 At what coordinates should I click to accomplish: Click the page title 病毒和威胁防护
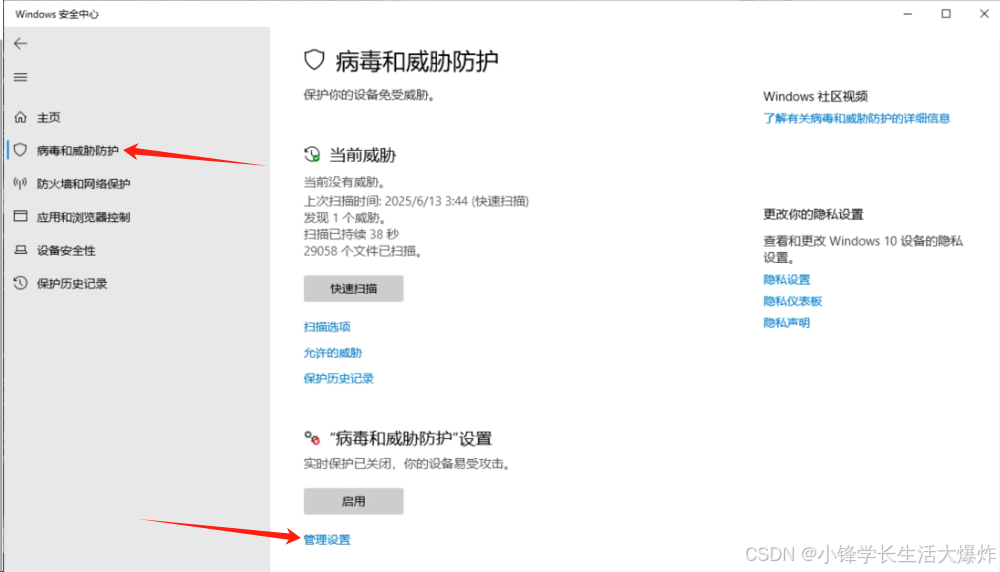click(x=417, y=61)
